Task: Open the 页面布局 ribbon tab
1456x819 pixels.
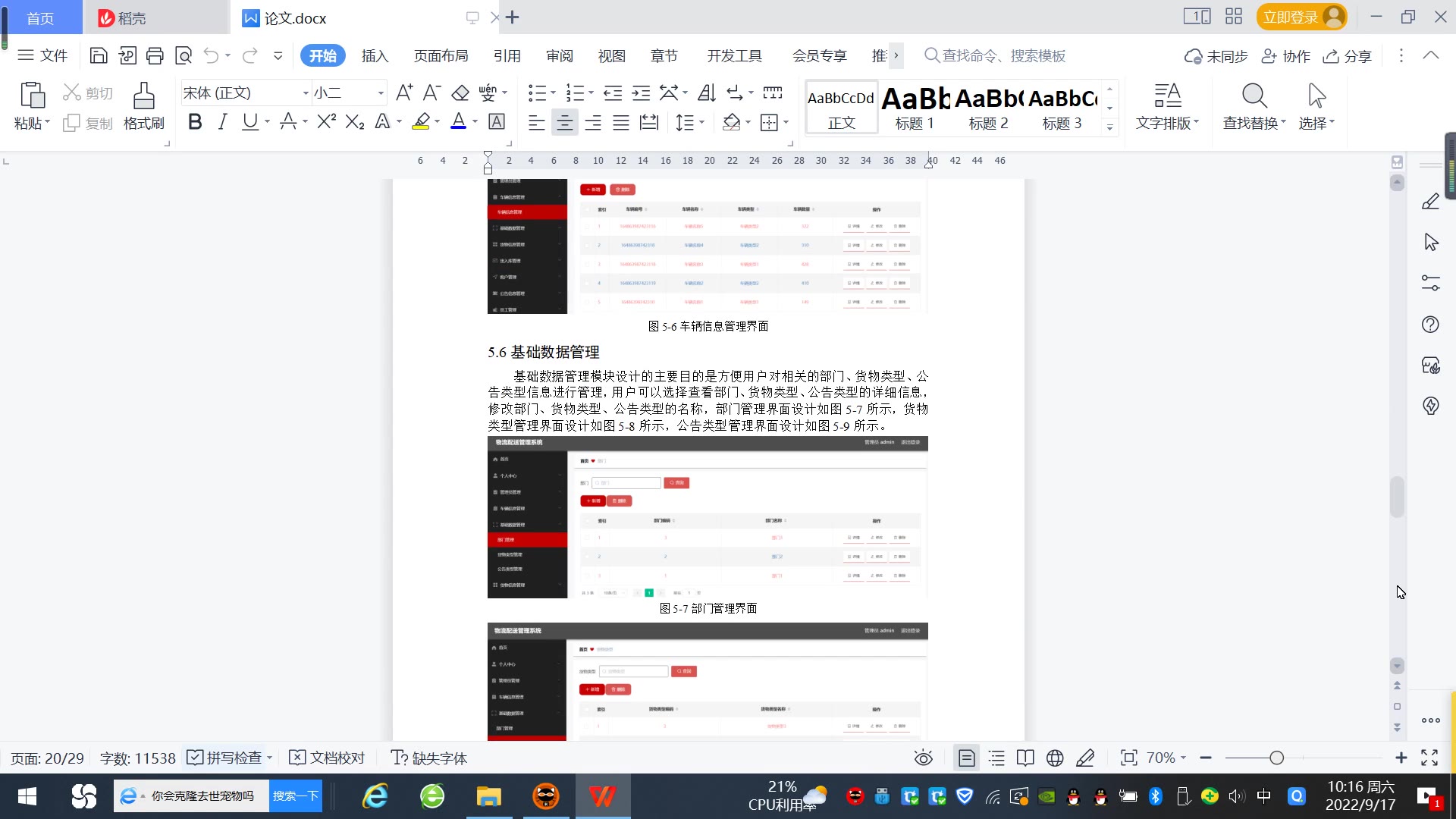Action: 441,56
